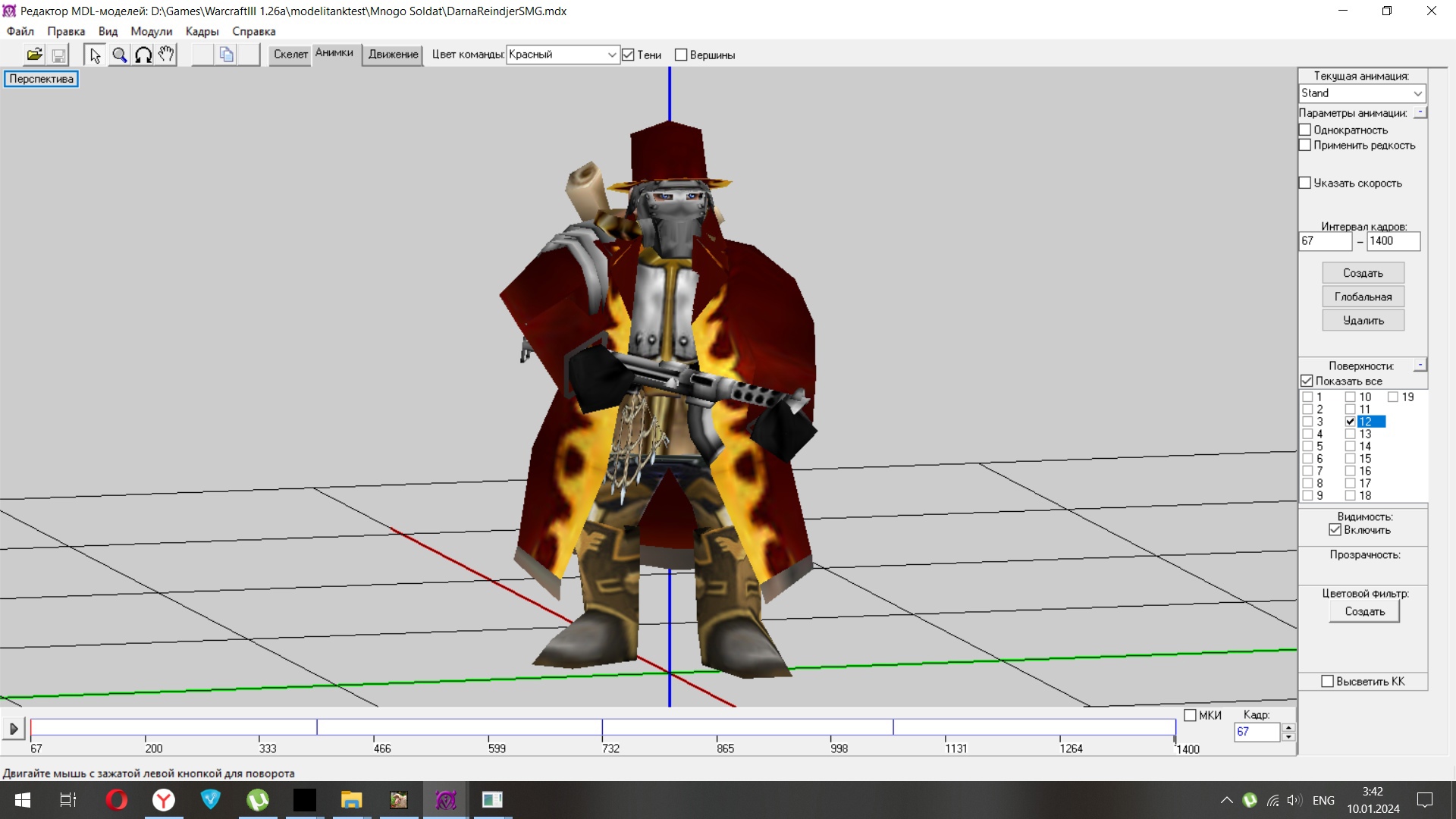The height and width of the screenshot is (819, 1456).
Task: Open the Вид menu
Action: 108,31
